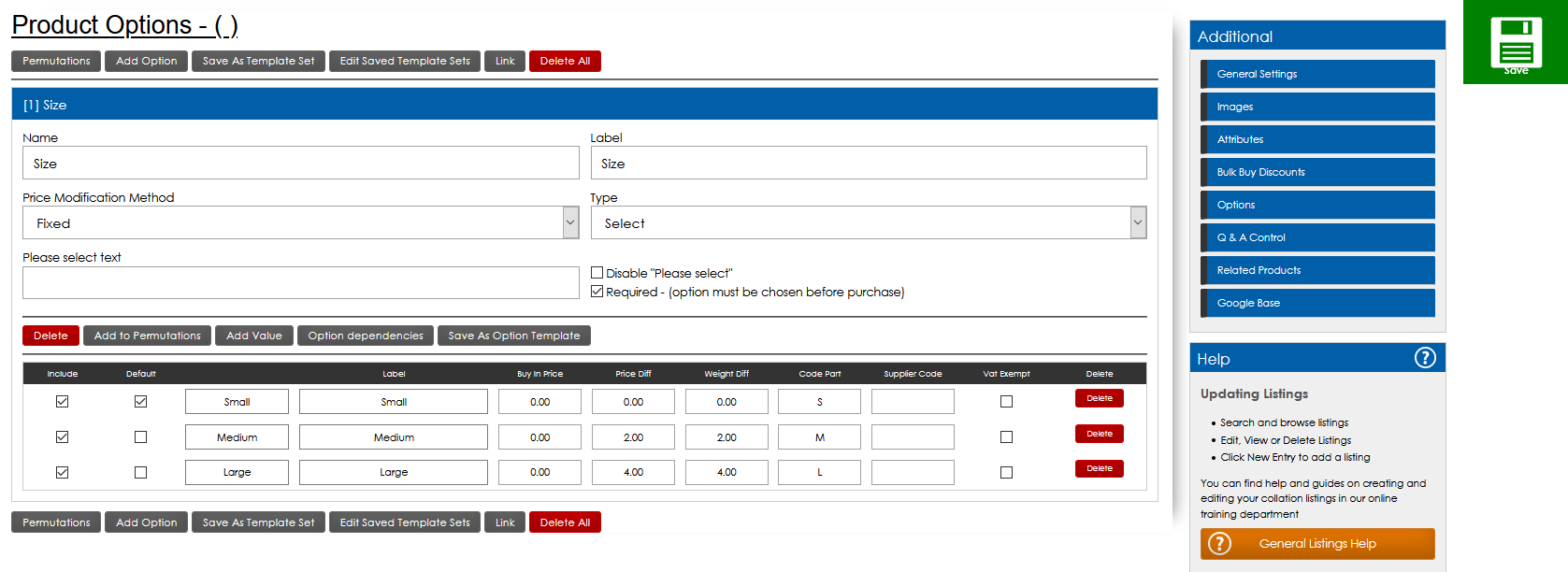Enable the Disable "Please select" checkbox
Viewport: 1568px width, 572px height.
coord(597,273)
